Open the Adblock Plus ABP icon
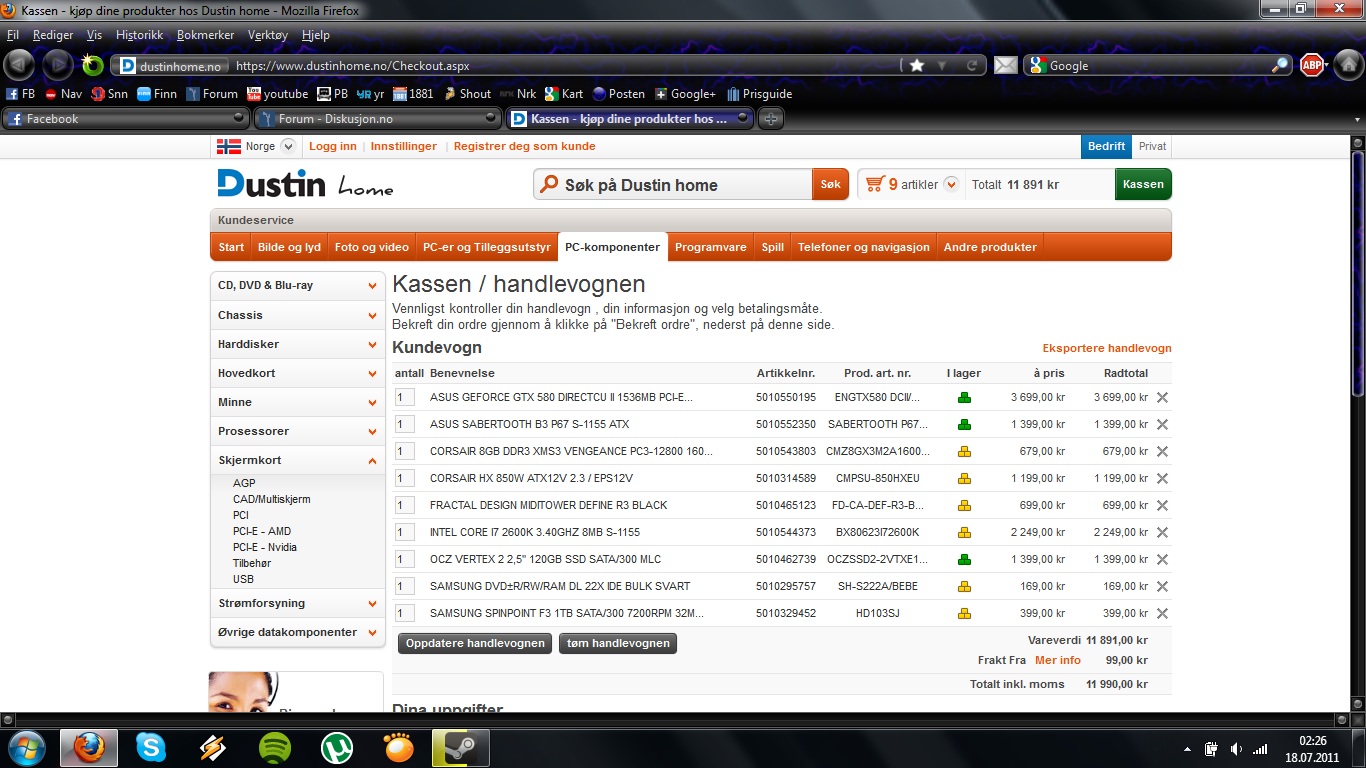This screenshot has width=1366, height=768. (x=1312, y=65)
